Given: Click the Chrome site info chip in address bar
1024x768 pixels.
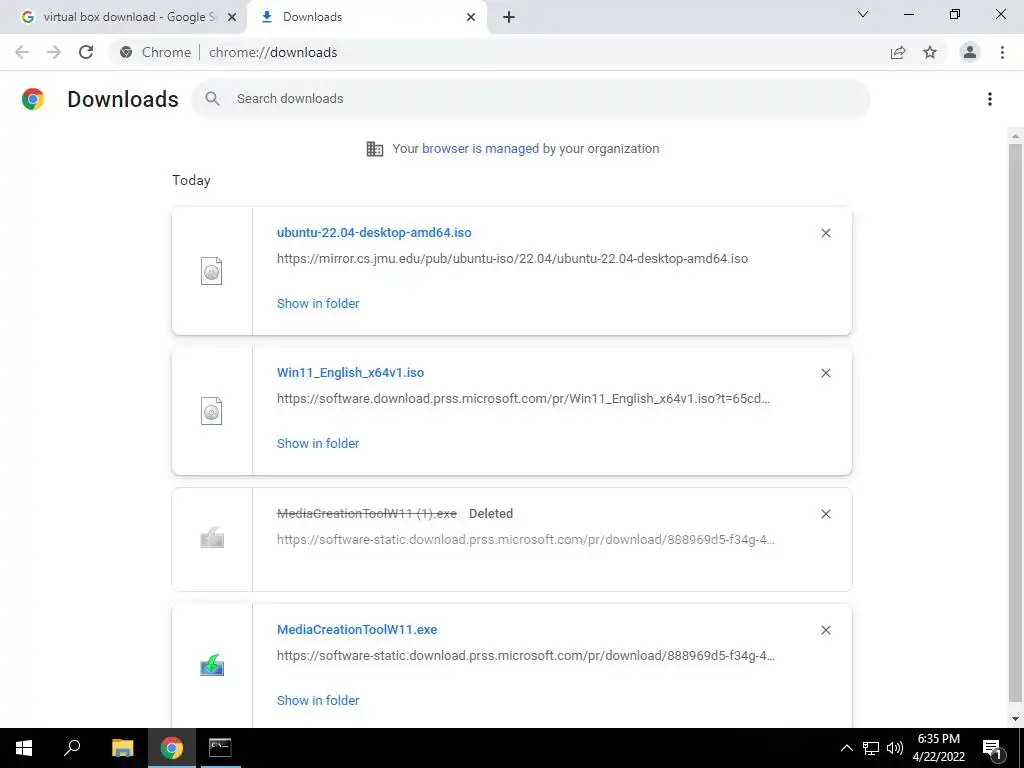Looking at the screenshot, I should [155, 52].
